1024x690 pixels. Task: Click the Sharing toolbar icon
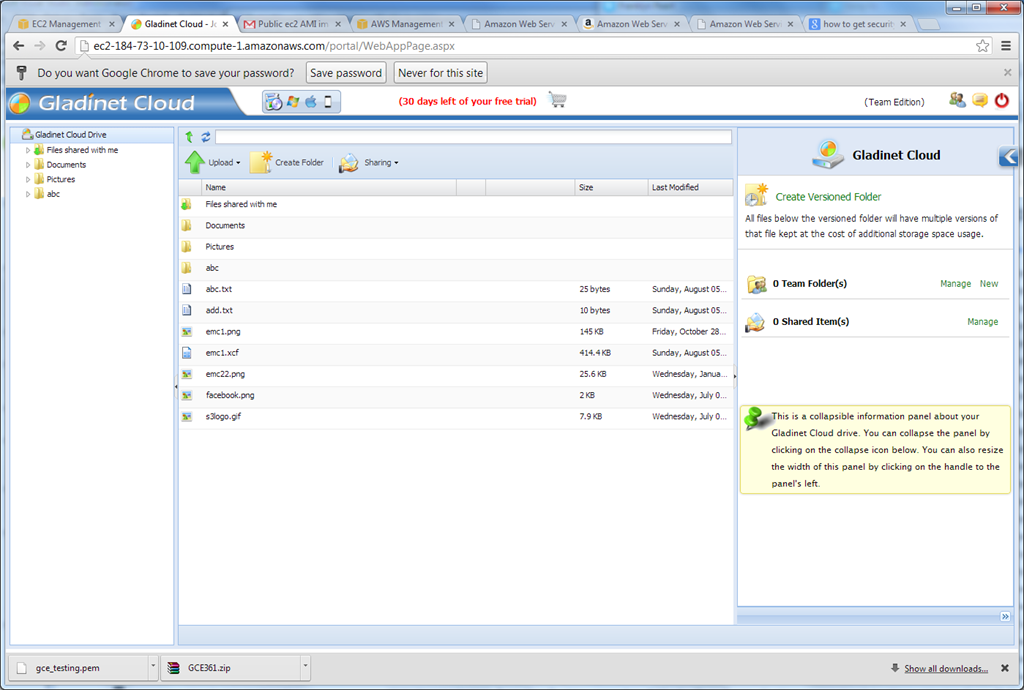[349, 163]
